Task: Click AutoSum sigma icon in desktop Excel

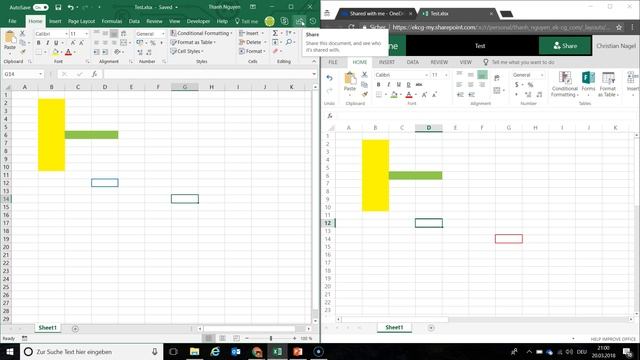Action: pos(275,33)
